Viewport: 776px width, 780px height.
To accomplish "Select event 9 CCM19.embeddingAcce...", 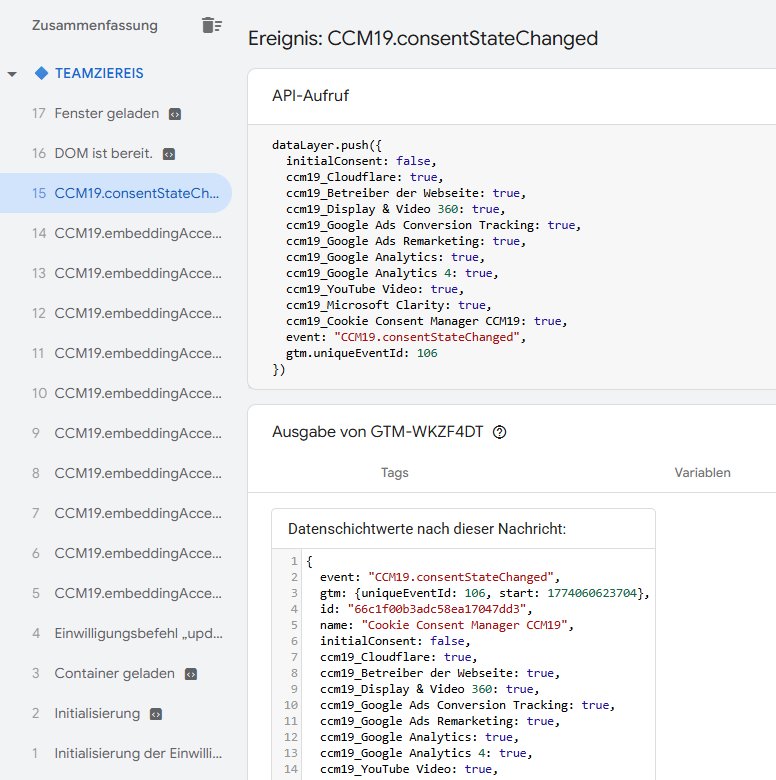I will tap(116, 433).
